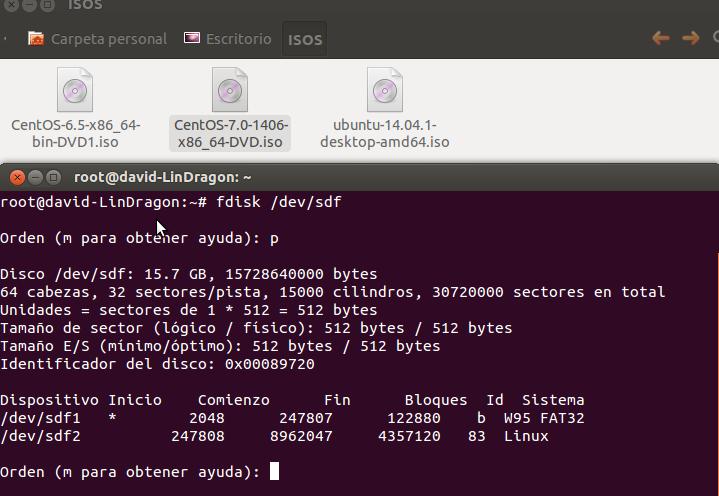The height and width of the screenshot is (496, 719).
Task: Focus the fdisk command prompt cursor
Action: tap(275, 471)
